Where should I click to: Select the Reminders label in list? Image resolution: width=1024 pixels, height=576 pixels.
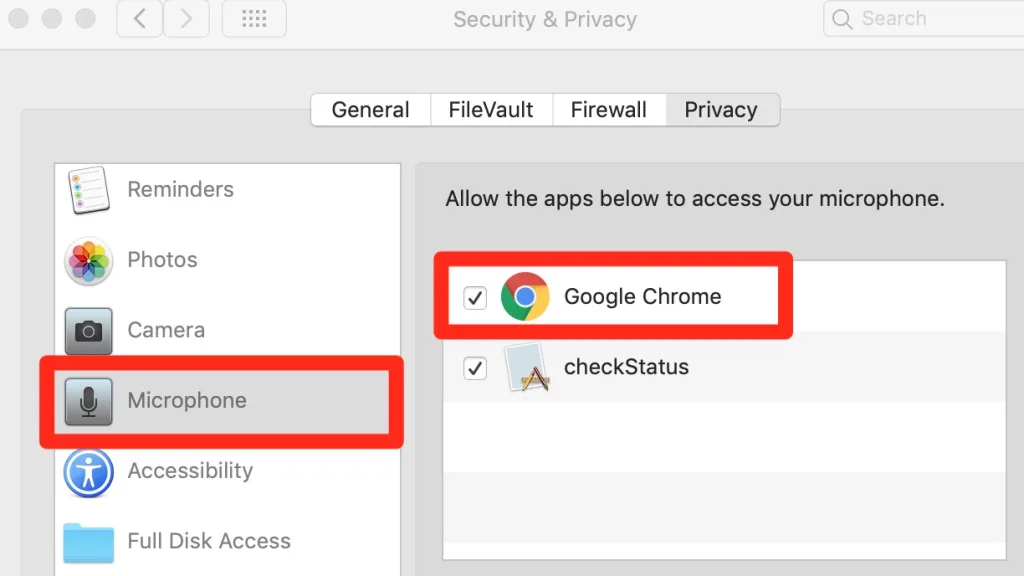pos(181,190)
